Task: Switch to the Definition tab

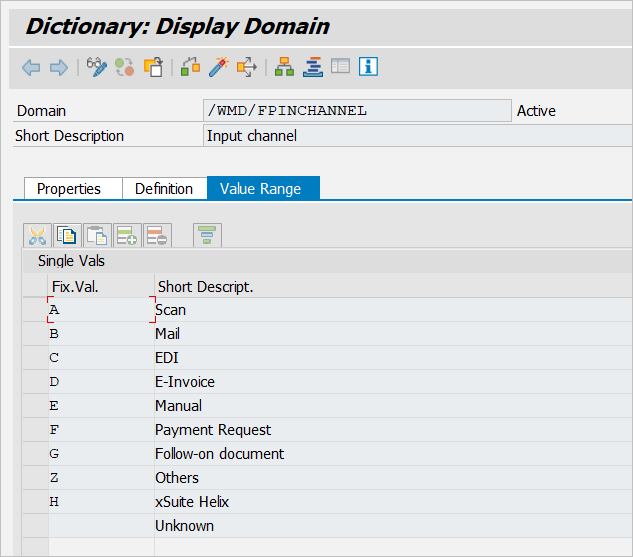Action: tap(164, 188)
